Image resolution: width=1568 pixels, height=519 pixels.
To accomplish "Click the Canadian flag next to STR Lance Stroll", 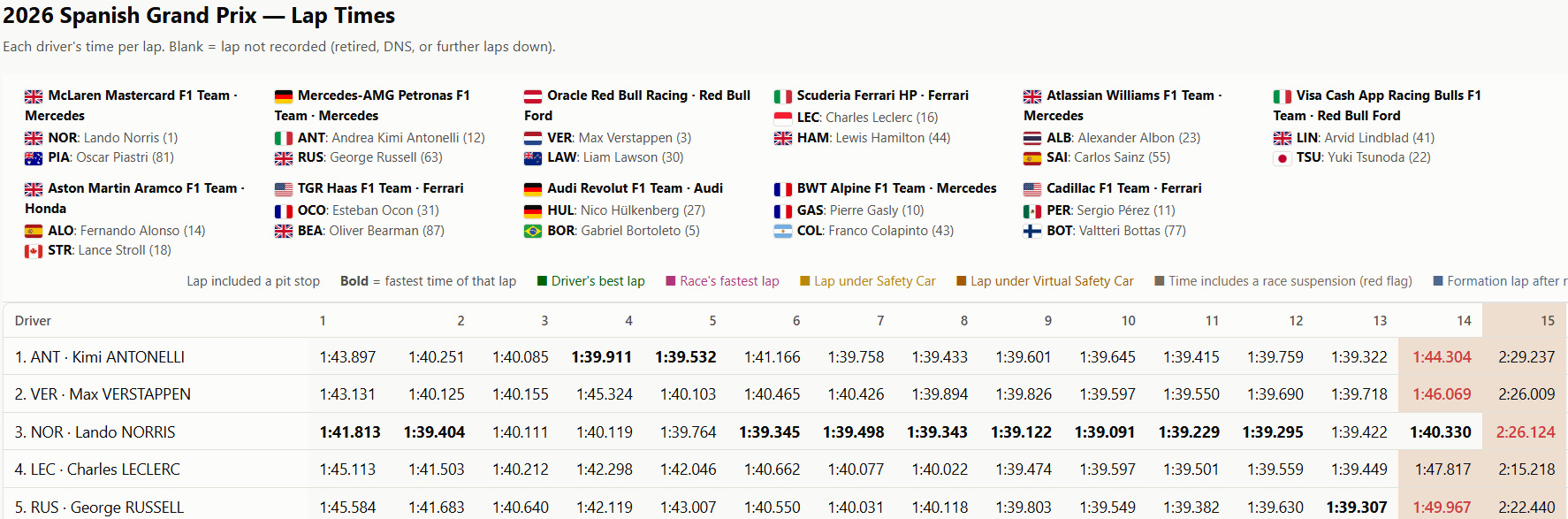I will tap(34, 251).
